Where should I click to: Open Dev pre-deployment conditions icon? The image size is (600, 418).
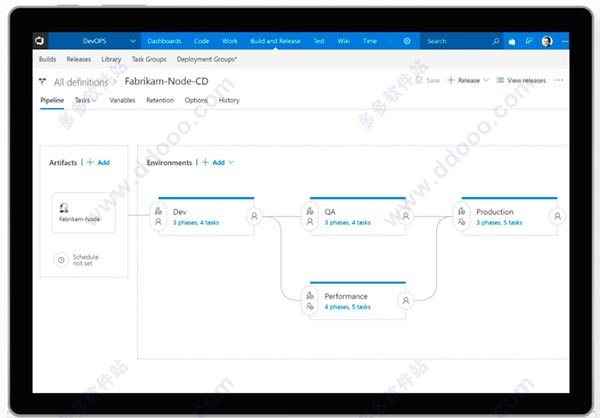(158, 217)
